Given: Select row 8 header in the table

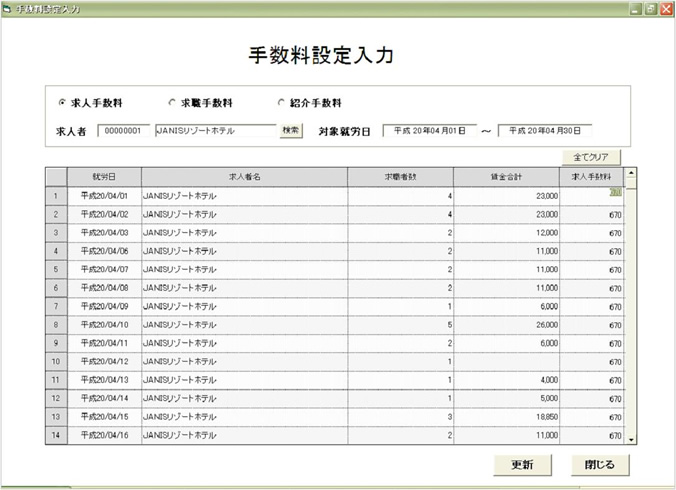Looking at the screenshot, I should coord(56,324).
